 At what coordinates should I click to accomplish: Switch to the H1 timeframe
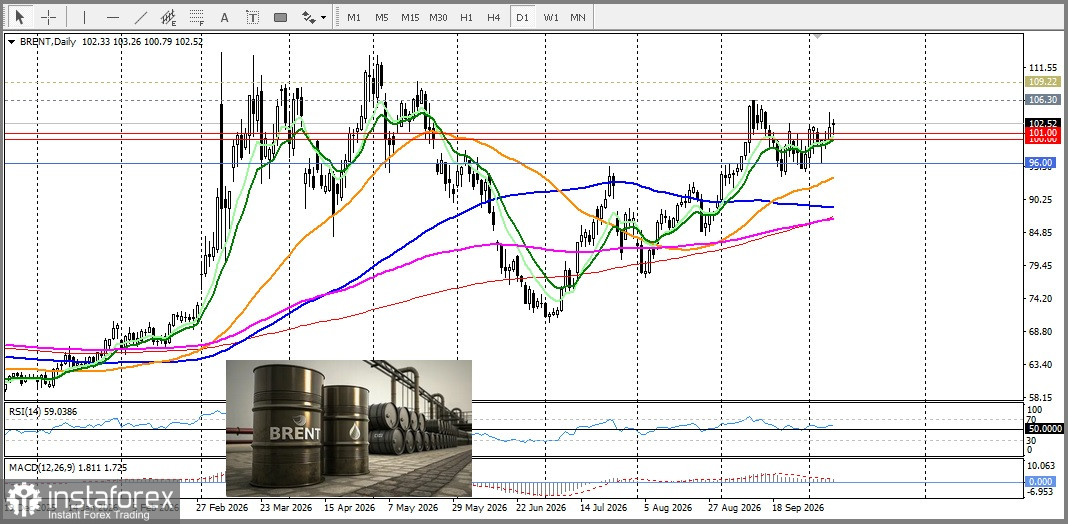466,17
